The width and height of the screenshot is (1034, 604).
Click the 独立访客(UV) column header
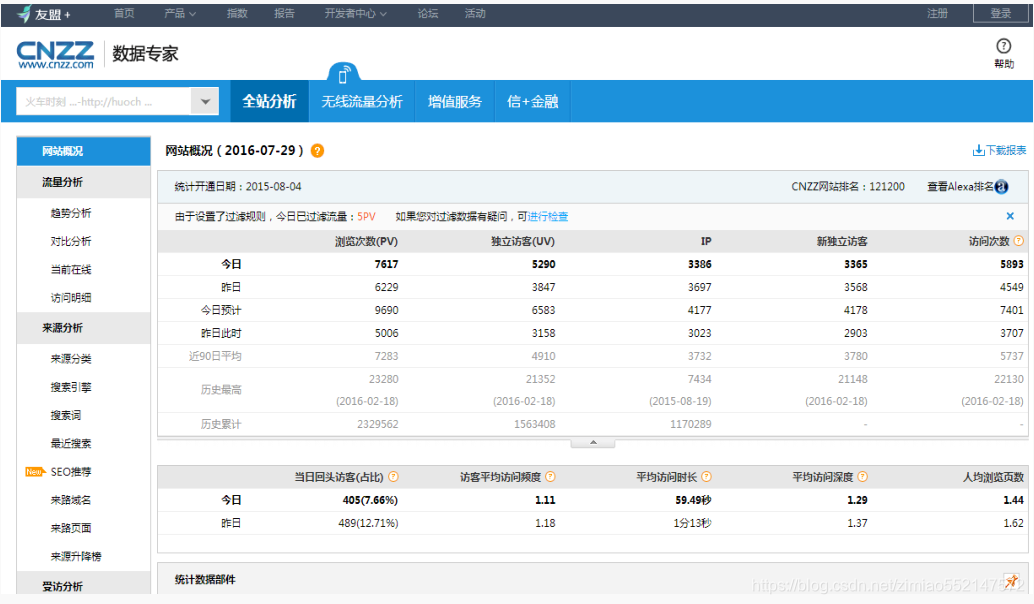point(523,241)
